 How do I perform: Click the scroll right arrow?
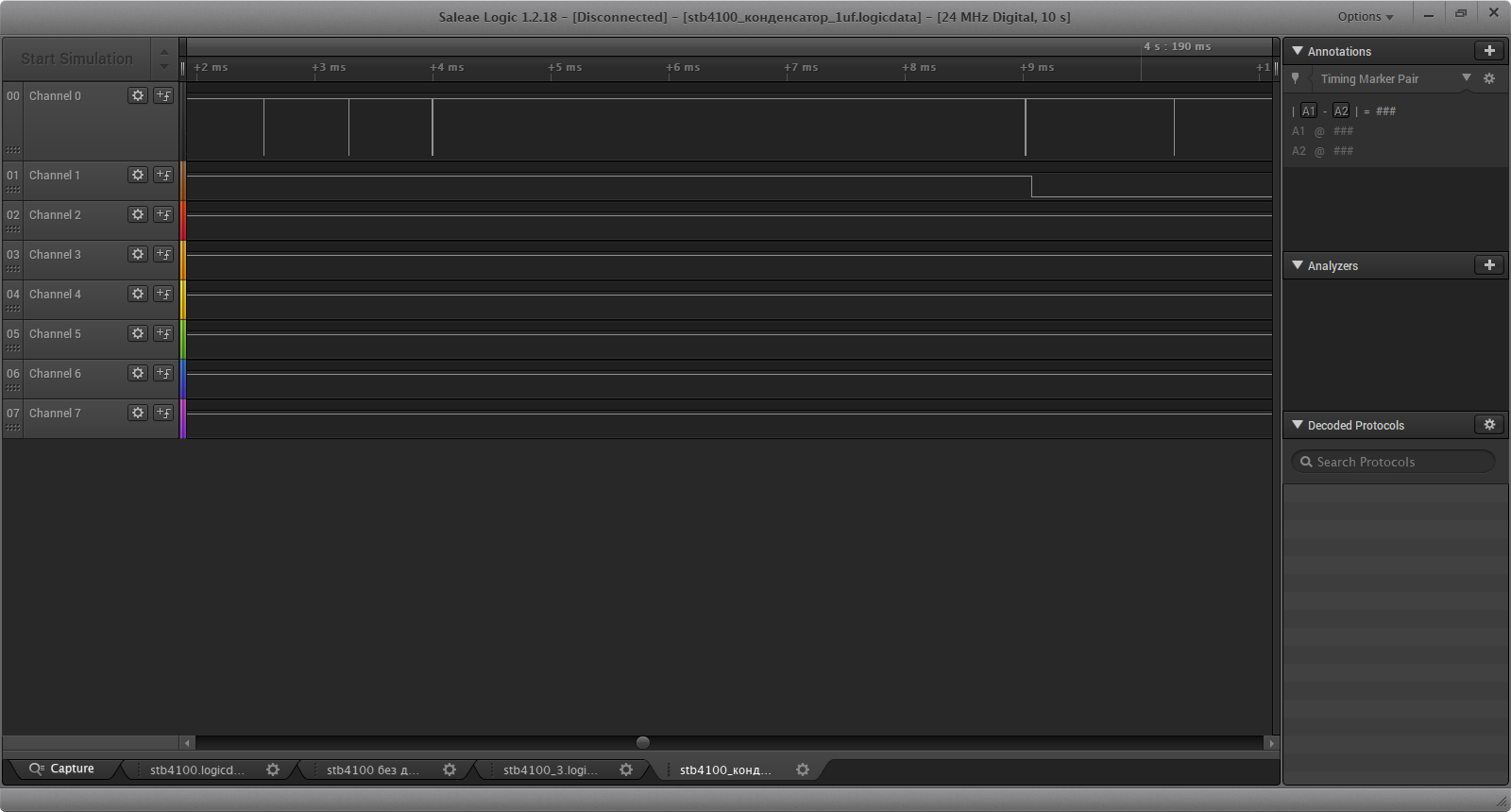1271,743
